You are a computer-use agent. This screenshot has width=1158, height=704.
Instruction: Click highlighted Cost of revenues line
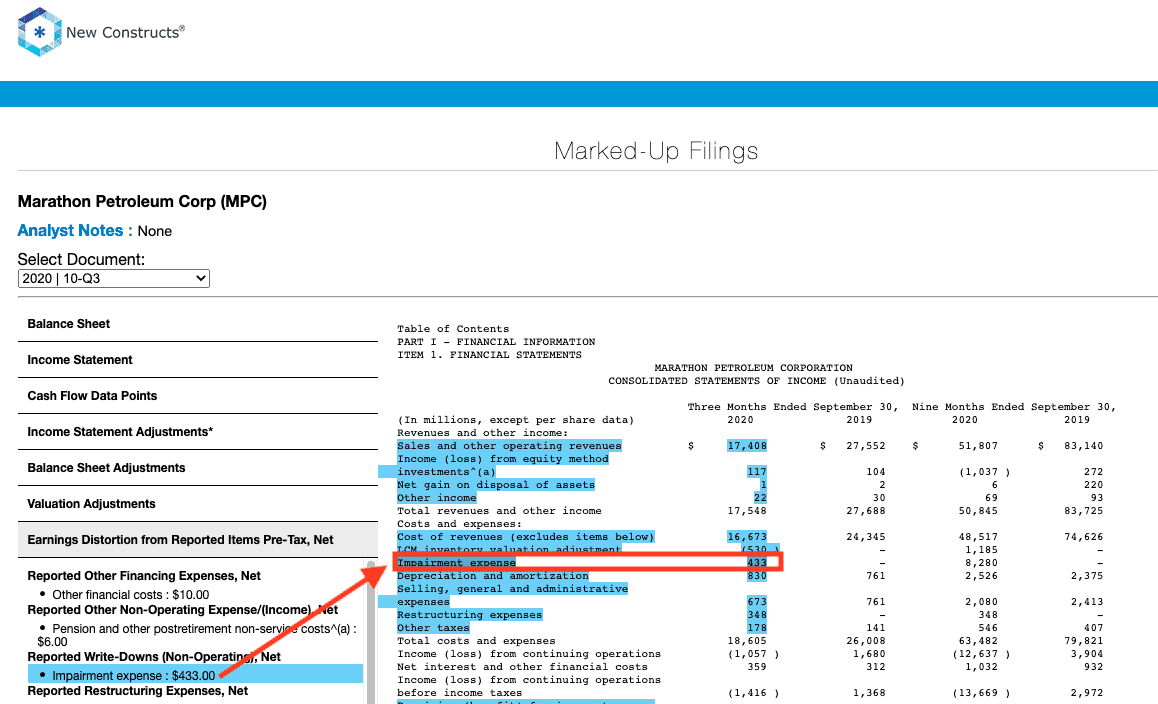[x=526, y=536]
